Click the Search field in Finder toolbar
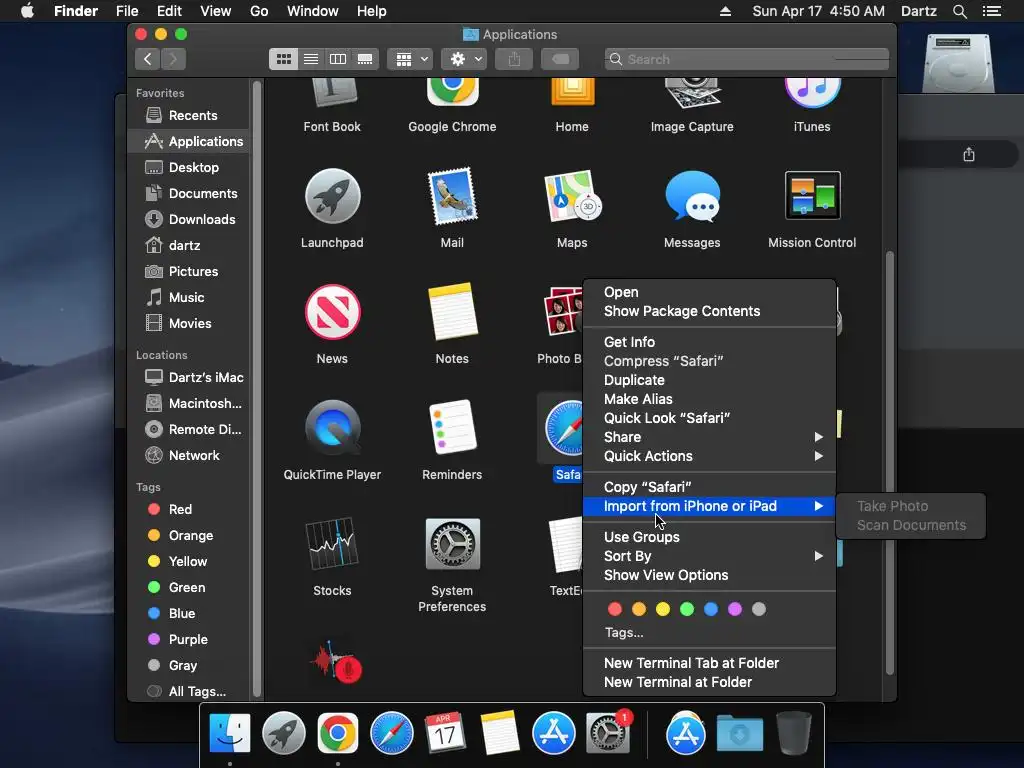Viewport: 1024px width, 768px height. (x=746, y=59)
